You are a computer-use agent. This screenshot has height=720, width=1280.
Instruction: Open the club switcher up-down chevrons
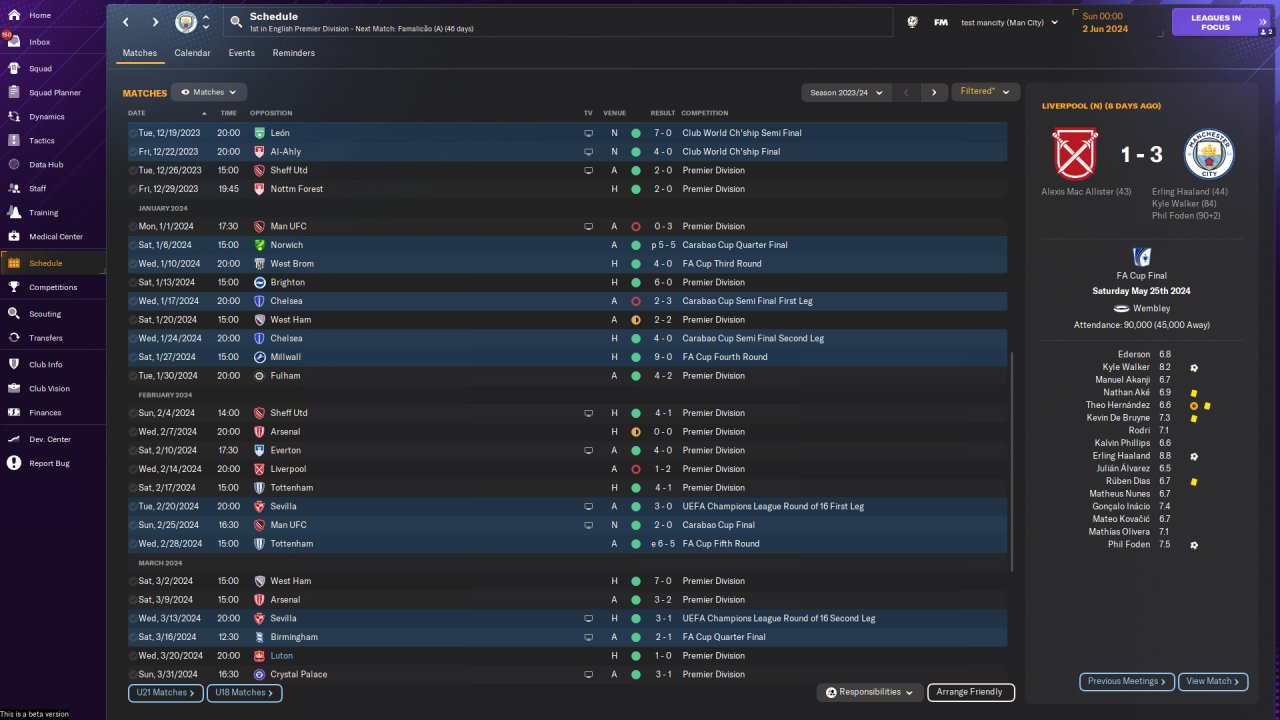205,21
